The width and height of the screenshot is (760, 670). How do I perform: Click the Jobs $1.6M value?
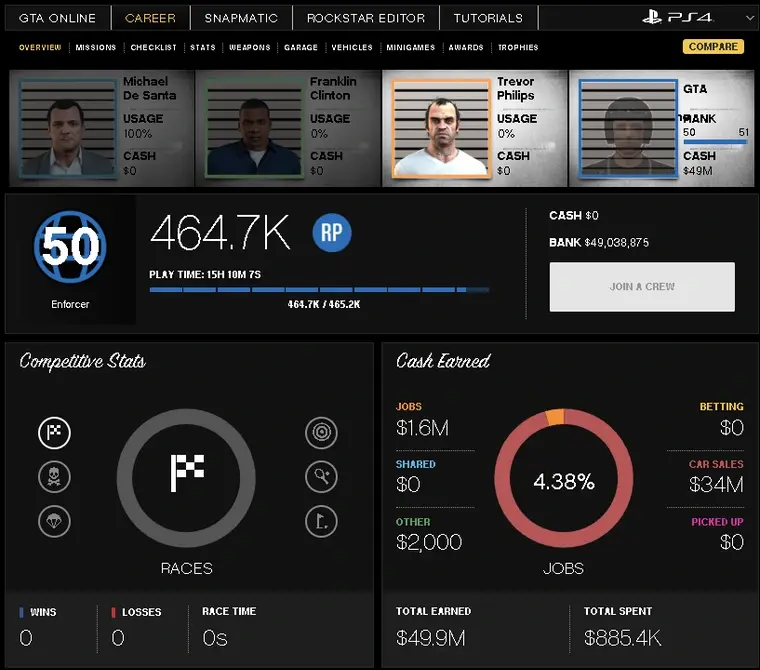(x=422, y=428)
